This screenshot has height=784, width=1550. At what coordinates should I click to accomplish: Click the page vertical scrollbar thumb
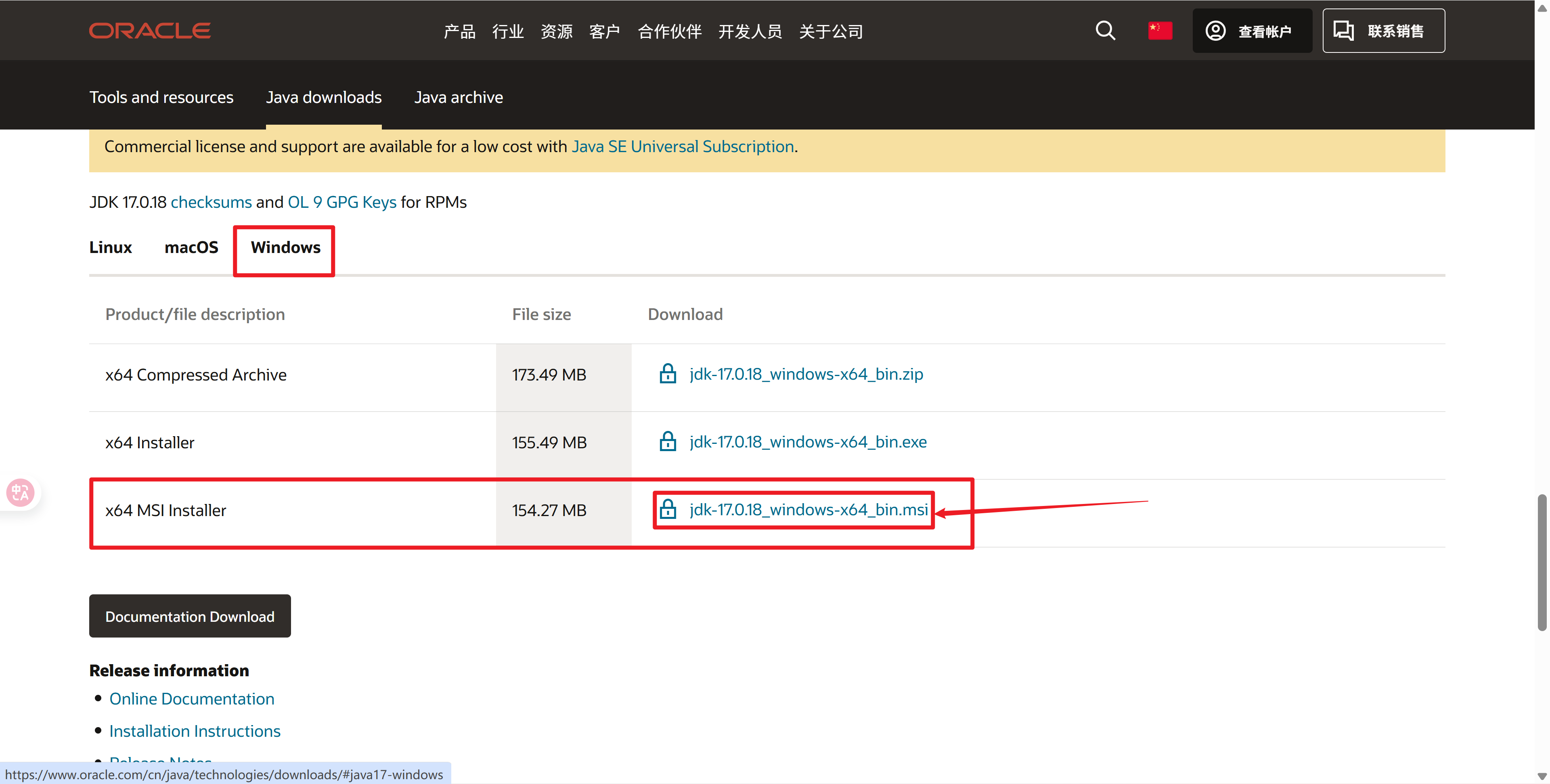[x=1542, y=562]
